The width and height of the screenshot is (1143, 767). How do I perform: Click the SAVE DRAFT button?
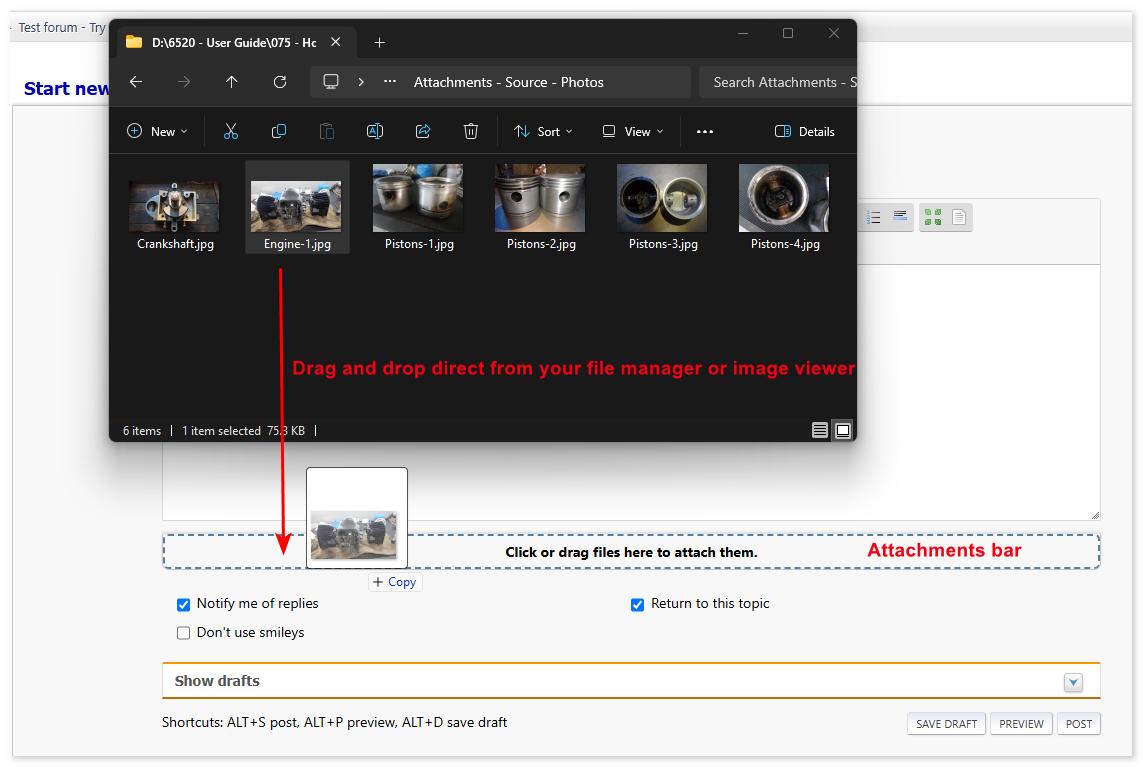pos(946,723)
